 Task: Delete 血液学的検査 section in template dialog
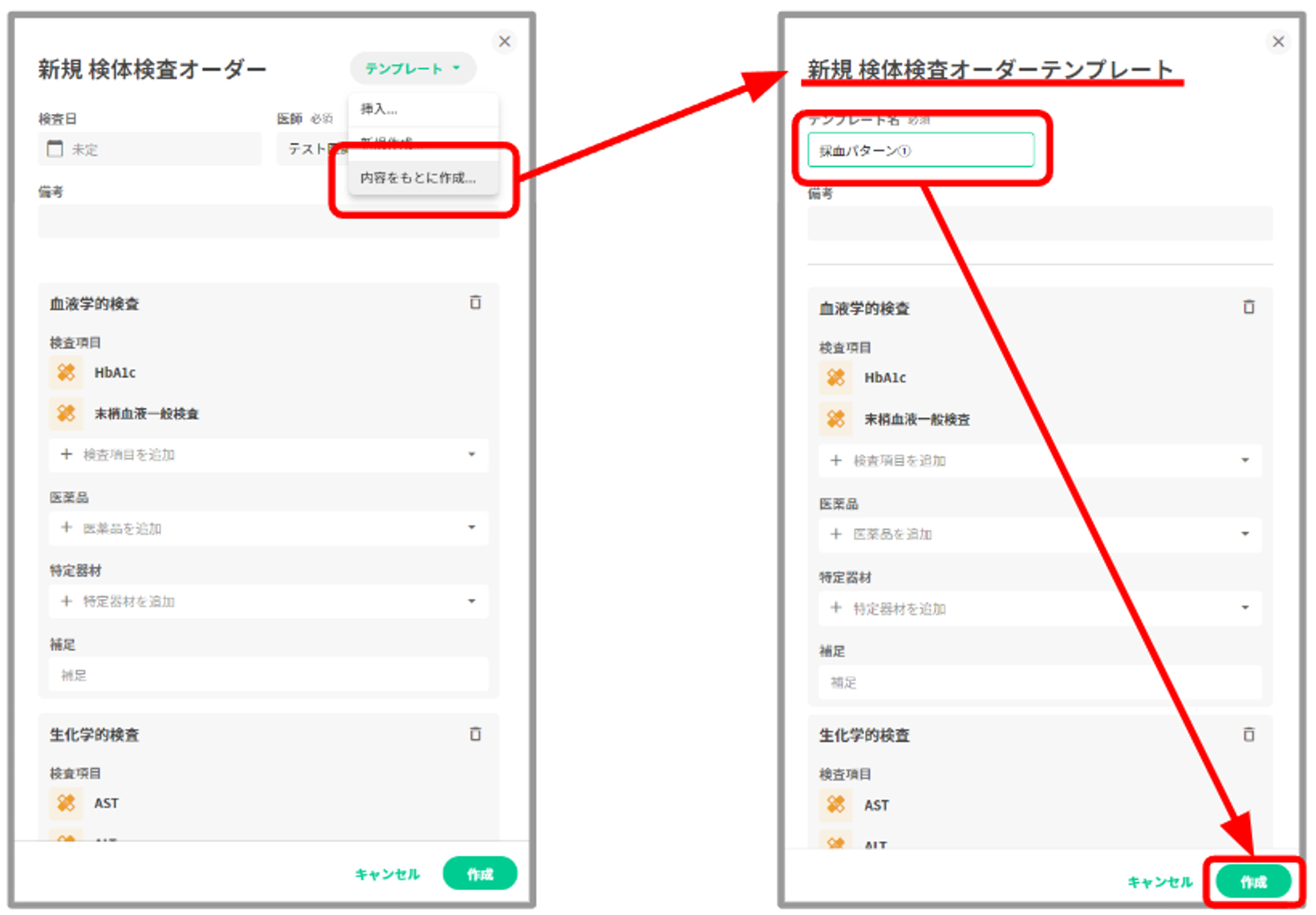coord(1248,307)
